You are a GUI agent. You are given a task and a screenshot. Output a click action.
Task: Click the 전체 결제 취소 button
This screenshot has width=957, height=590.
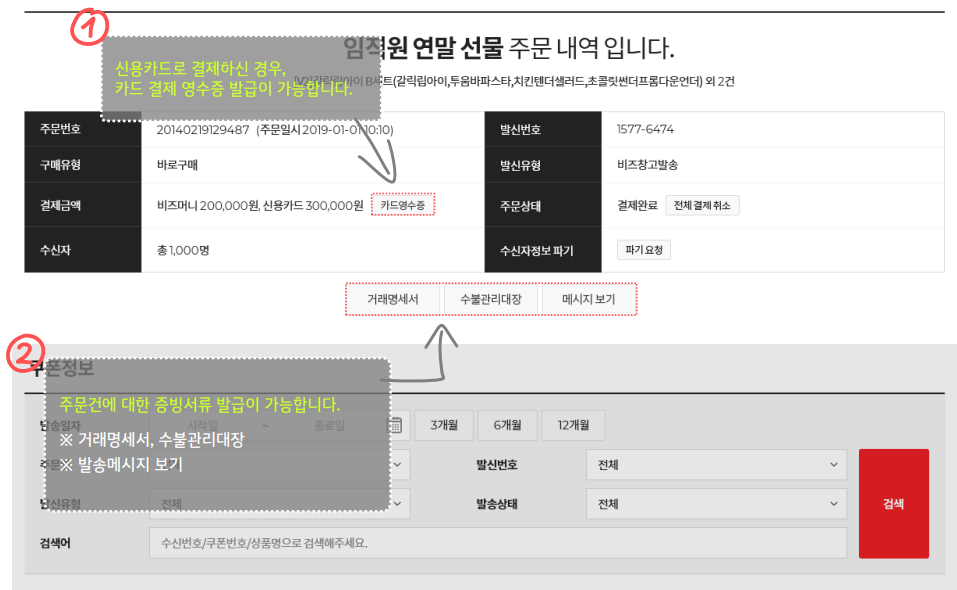click(702, 206)
